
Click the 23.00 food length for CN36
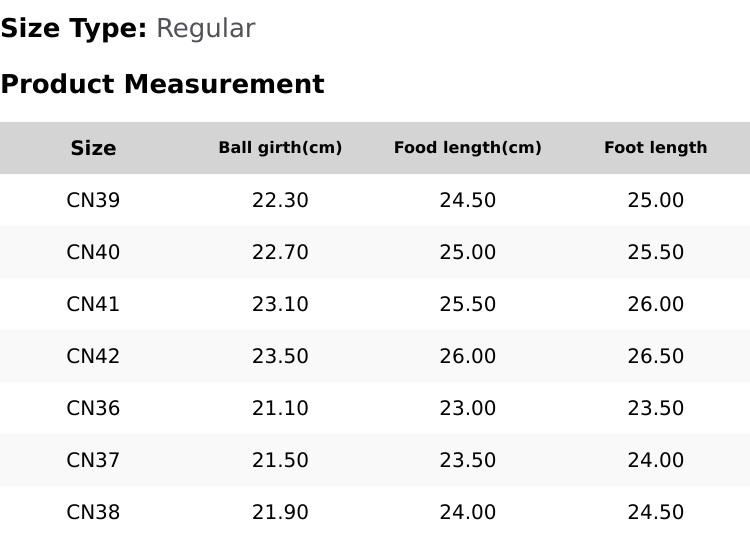coord(468,408)
